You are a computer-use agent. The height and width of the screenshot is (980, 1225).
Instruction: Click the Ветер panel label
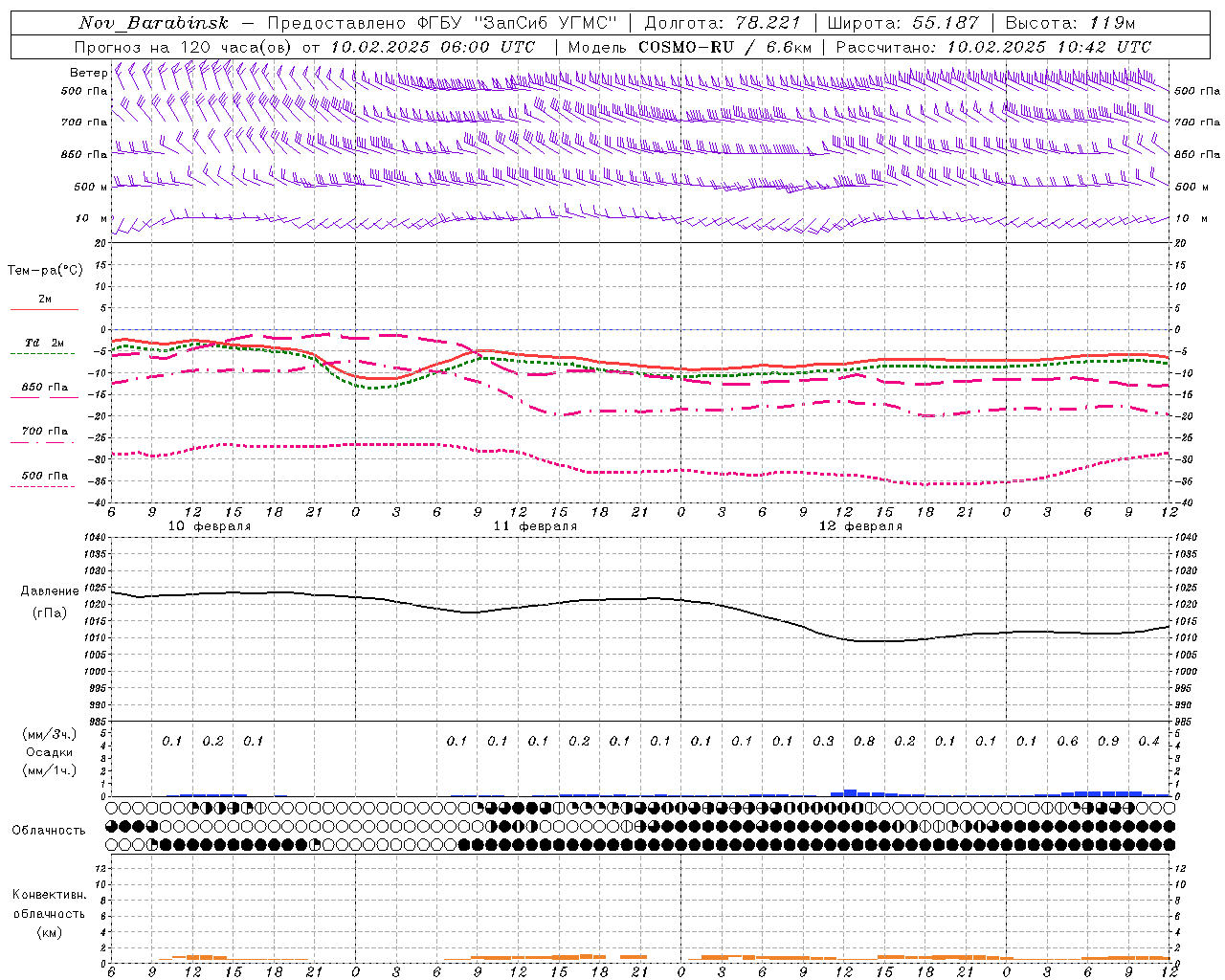click(x=88, y=73)
